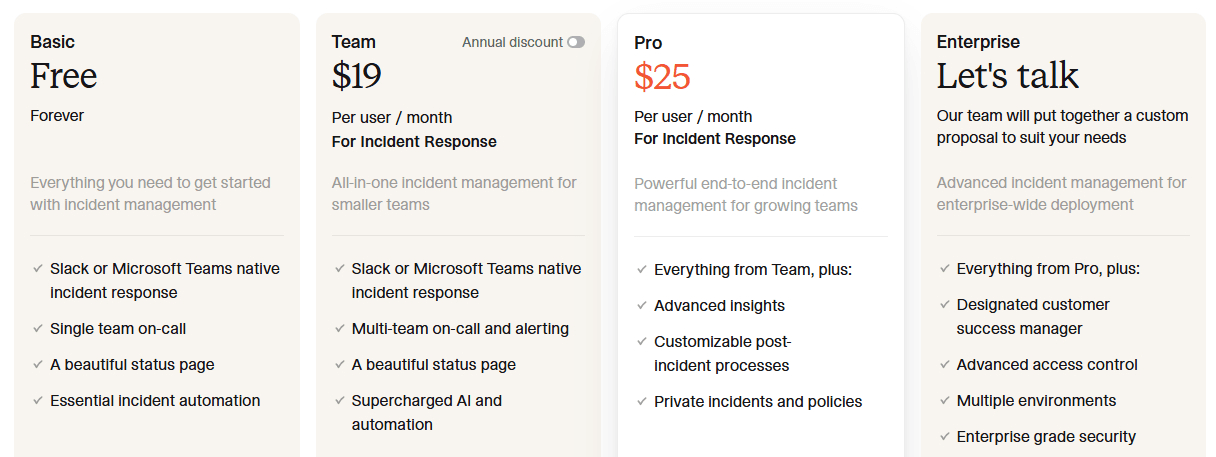The image size is (1216, 457).
Task: Click the checkmark beside Customizable post-incident processes
Action: 642,342
